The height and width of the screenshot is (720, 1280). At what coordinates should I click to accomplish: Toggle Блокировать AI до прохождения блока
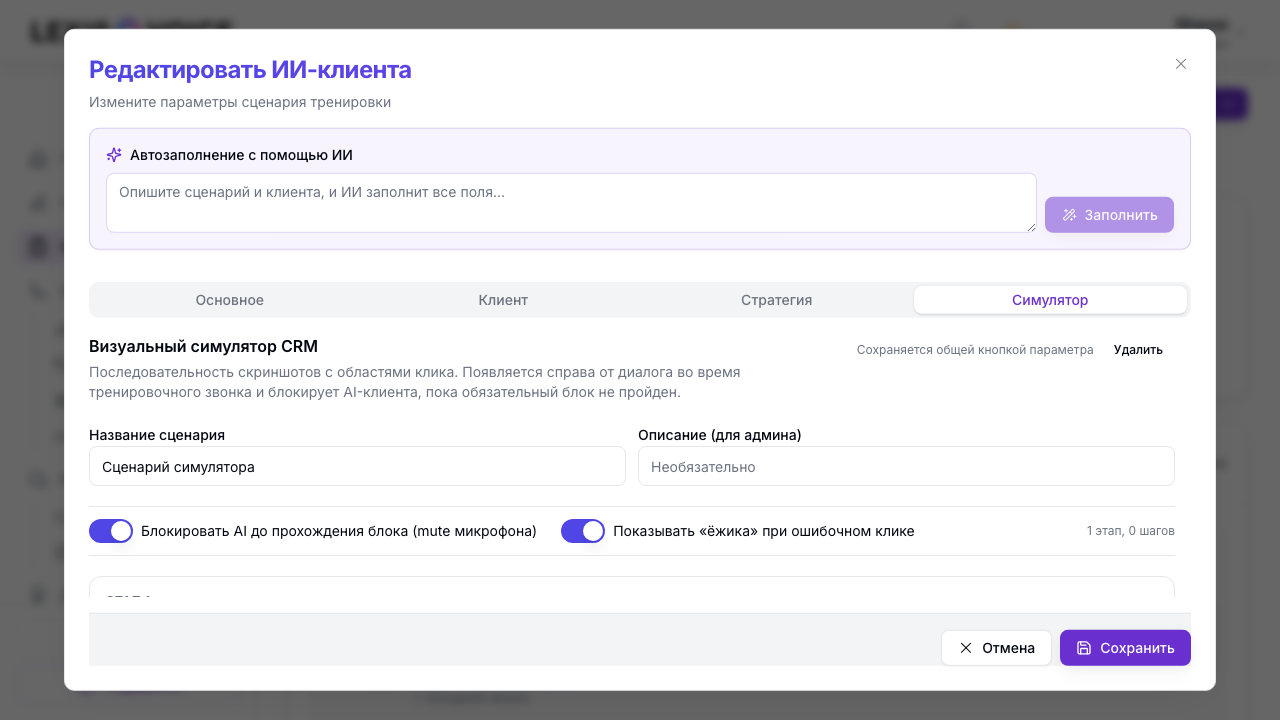click(x=111, y=531)
